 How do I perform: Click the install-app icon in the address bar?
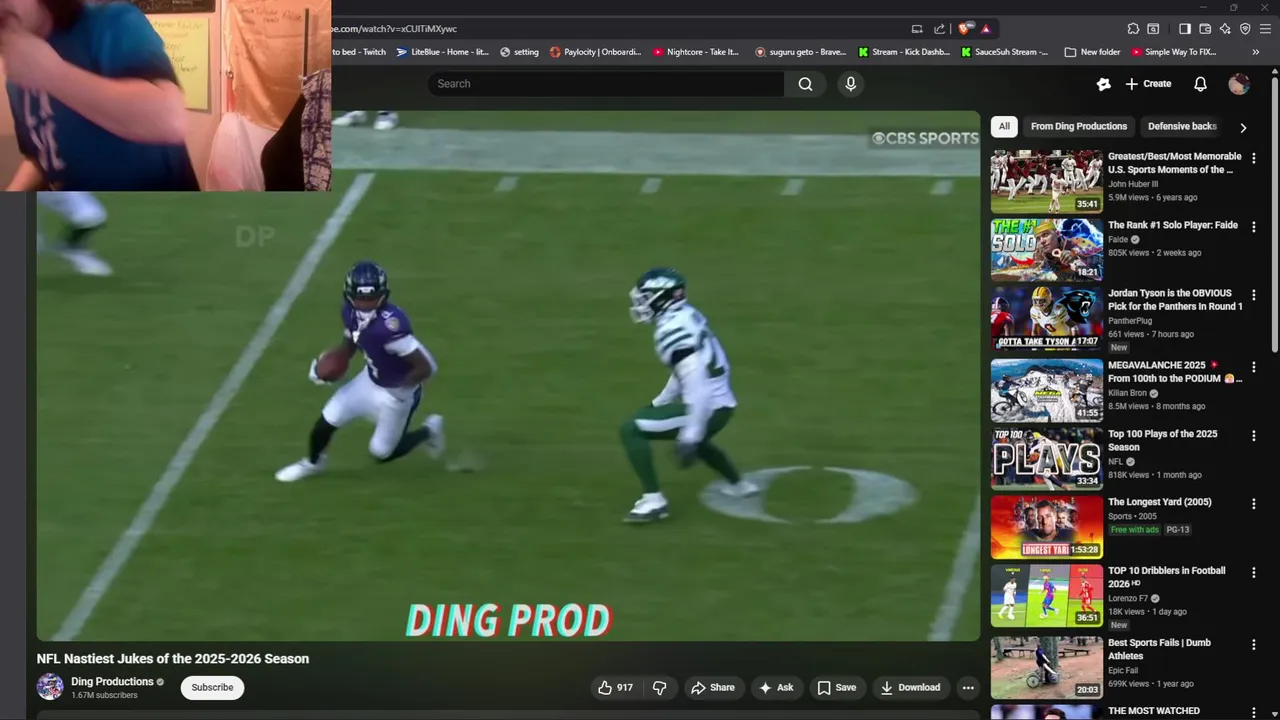tap(917, 29)
